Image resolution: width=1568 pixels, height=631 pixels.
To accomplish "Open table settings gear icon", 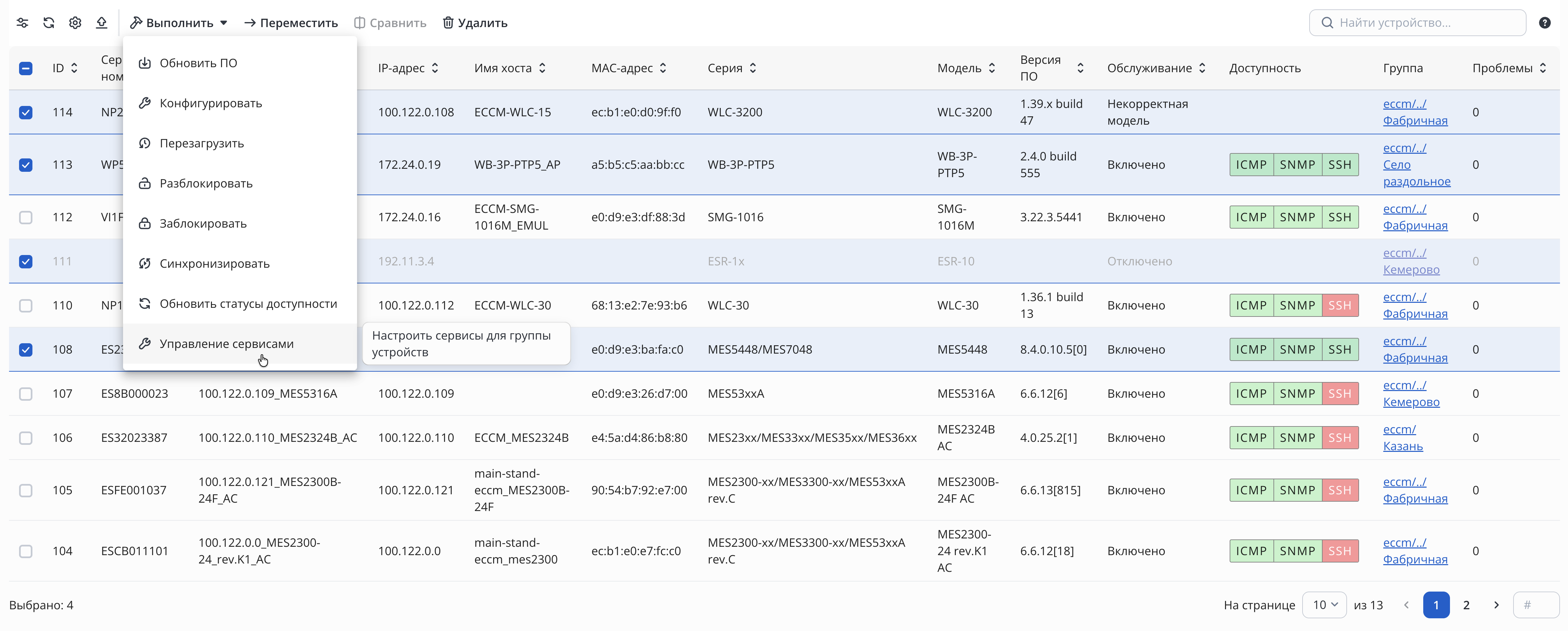I will (x=75, y=22).
